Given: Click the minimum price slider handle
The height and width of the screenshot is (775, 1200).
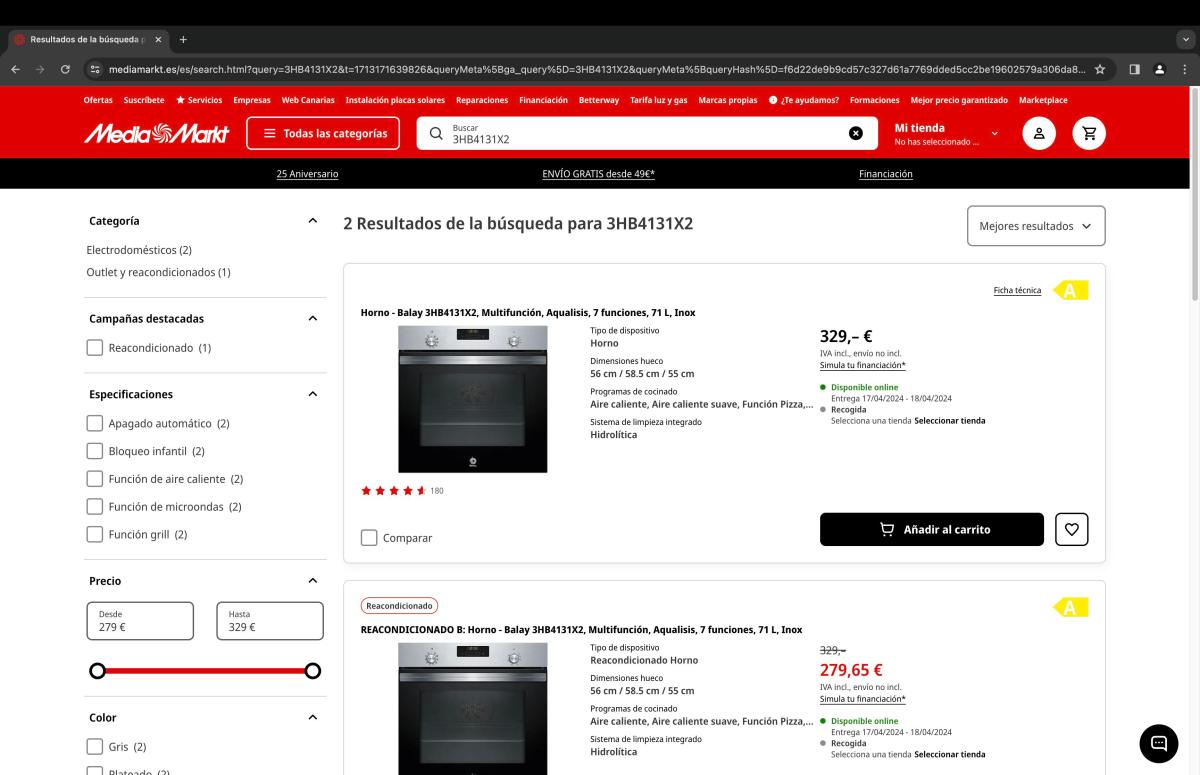Looking at the screenshot, I should (97, 670).
